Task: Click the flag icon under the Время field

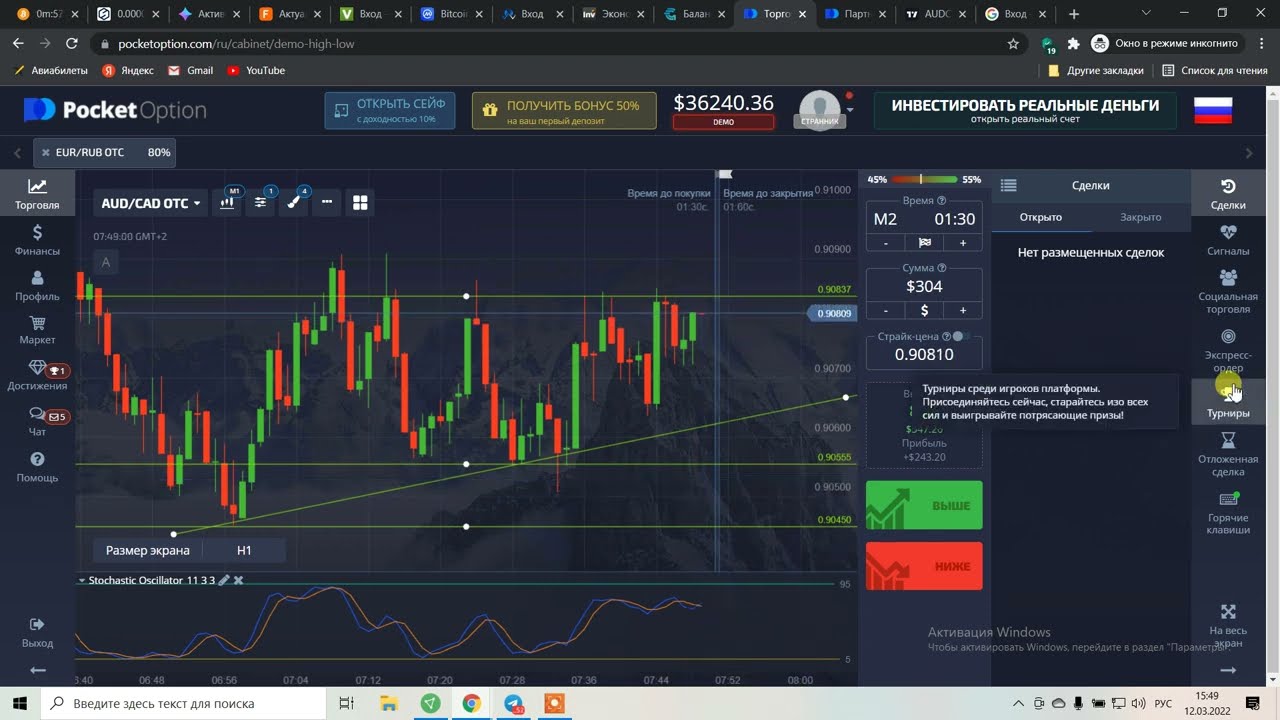Action: (924, 243)
